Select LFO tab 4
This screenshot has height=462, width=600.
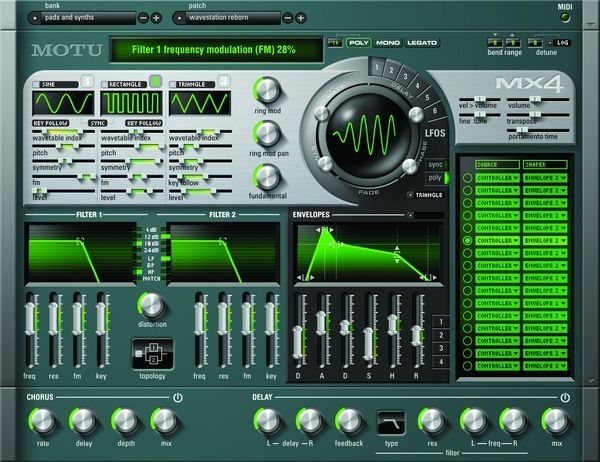(417, 85)
